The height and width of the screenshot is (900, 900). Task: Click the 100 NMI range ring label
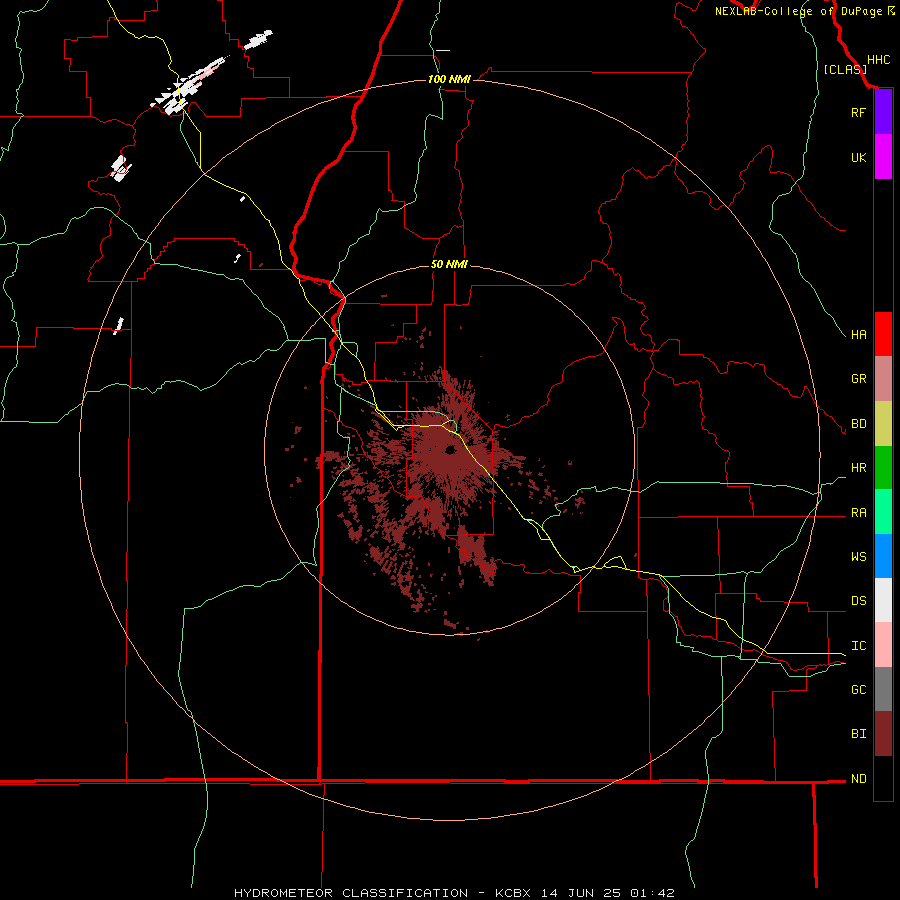click(x=449, y=79)
